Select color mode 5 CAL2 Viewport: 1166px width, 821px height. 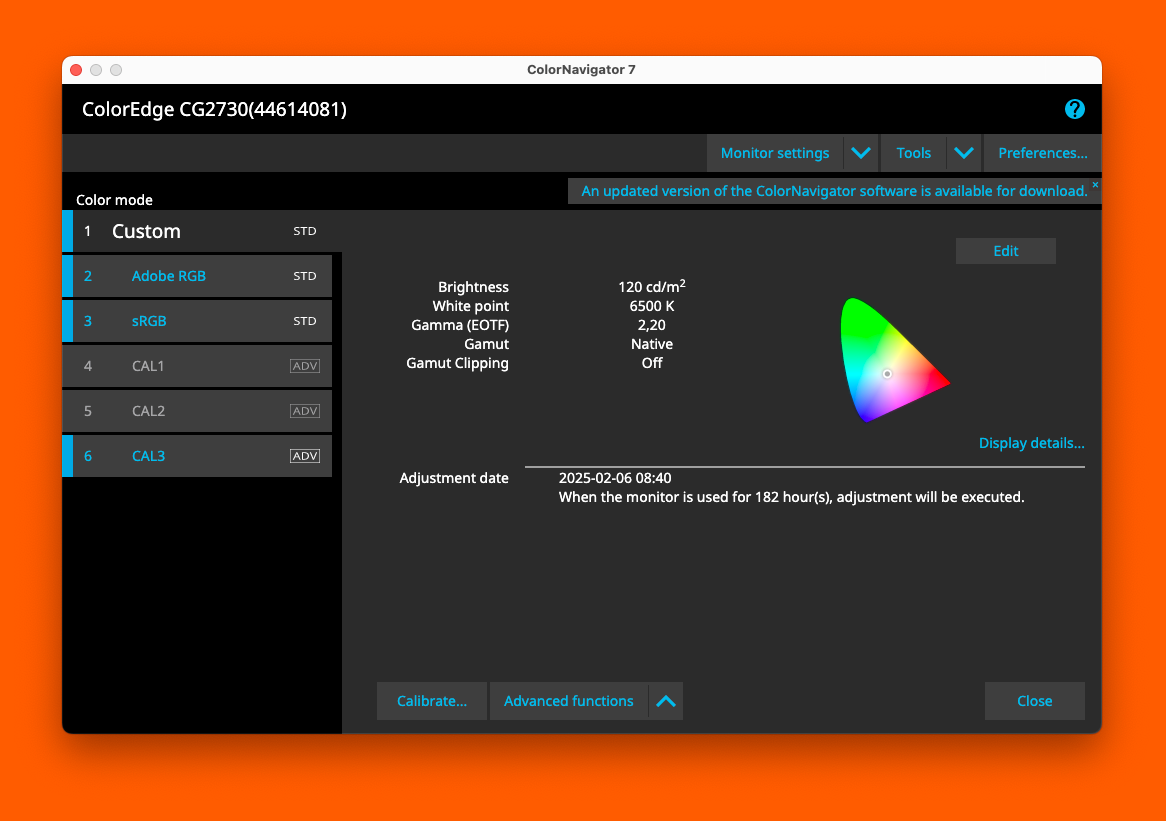point(197,411)
